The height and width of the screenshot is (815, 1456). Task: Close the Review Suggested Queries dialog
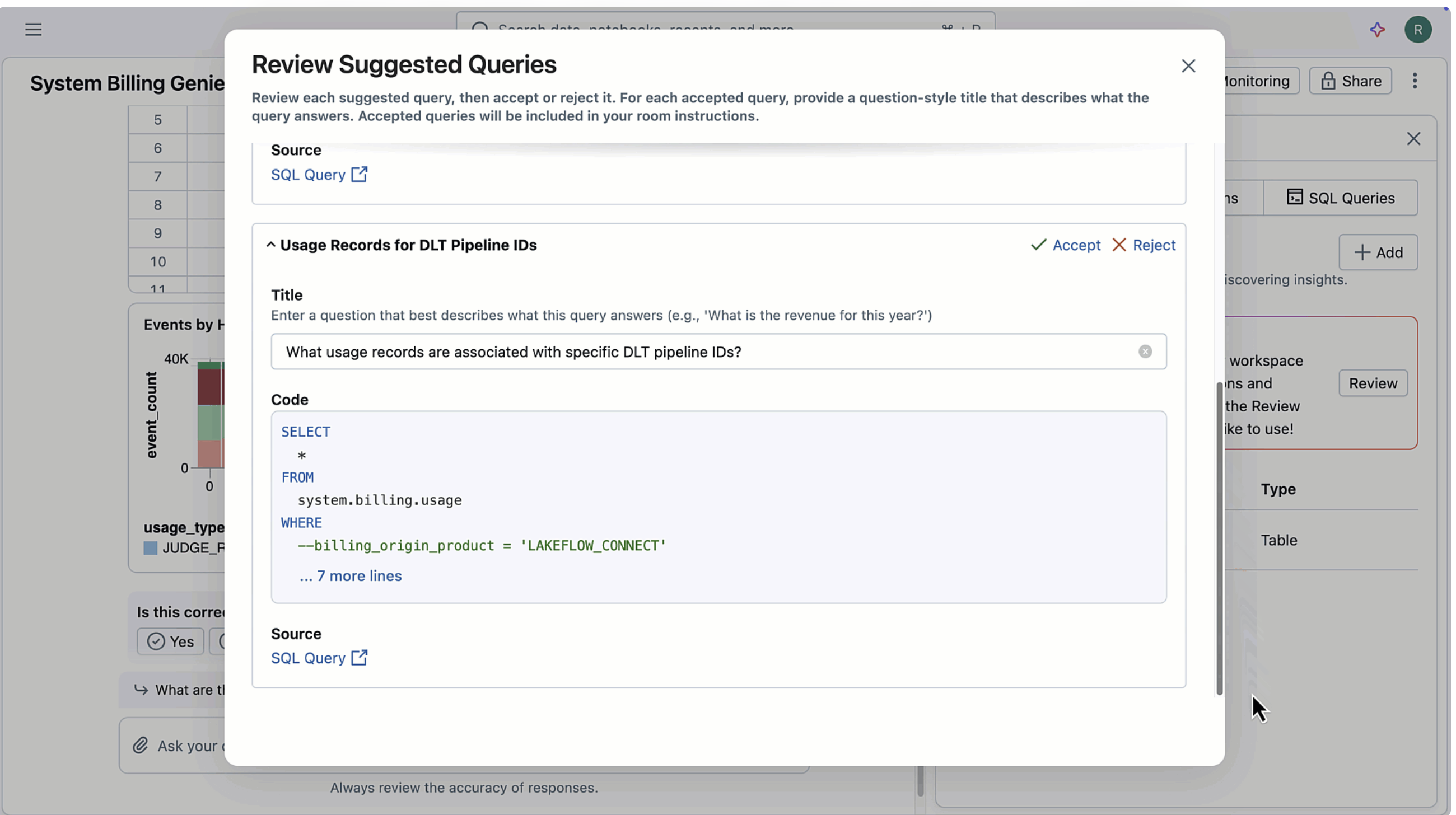pyautogui.click(x=1188, y=66)
